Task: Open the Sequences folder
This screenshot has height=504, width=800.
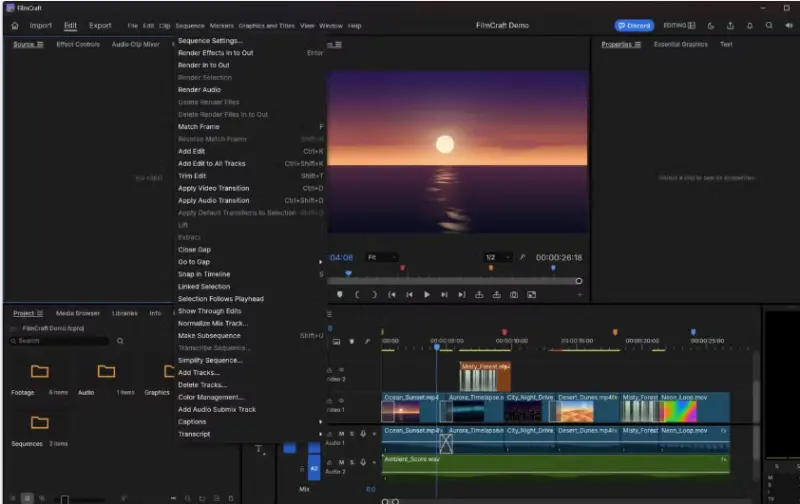Action: 39,422
